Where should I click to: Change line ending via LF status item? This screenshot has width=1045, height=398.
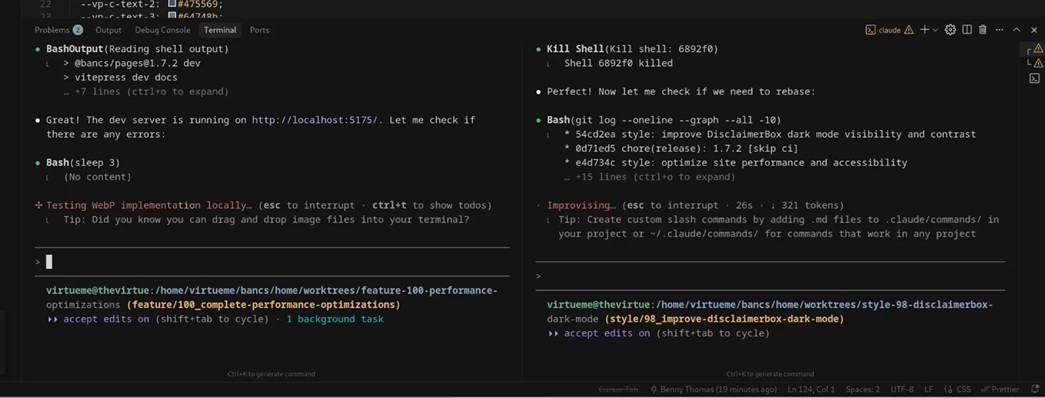[x=928, y=389]
